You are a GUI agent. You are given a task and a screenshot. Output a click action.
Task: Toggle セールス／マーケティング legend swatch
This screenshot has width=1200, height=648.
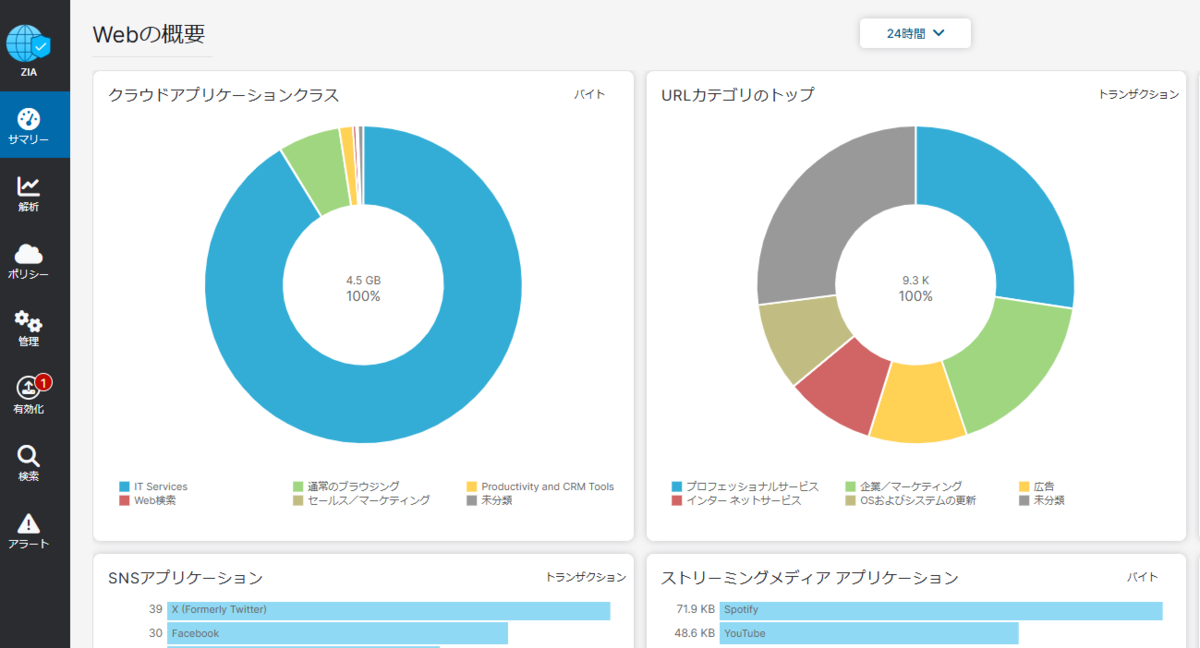coord(298,500)
